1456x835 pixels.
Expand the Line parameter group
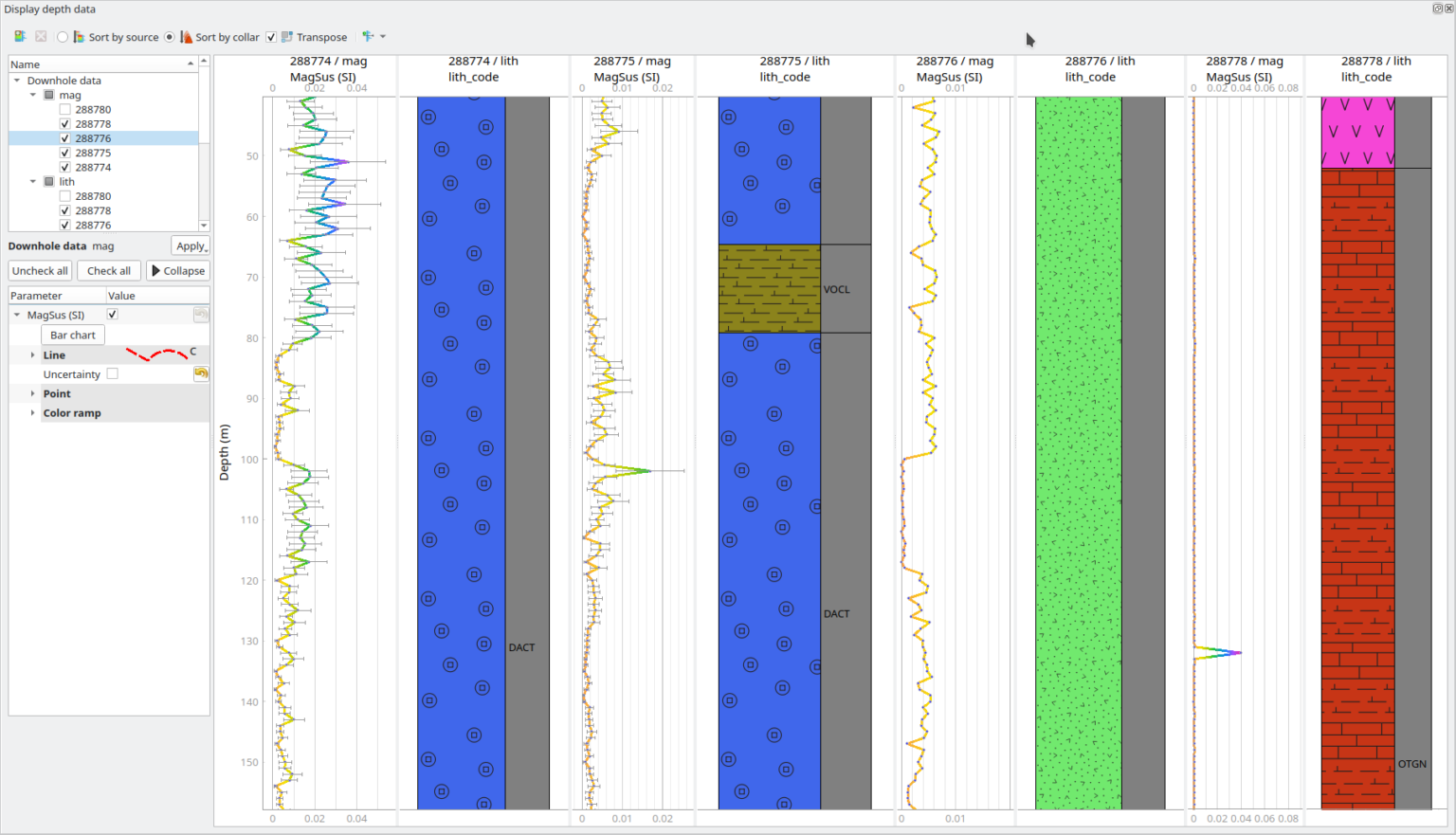tap(33, 355)
